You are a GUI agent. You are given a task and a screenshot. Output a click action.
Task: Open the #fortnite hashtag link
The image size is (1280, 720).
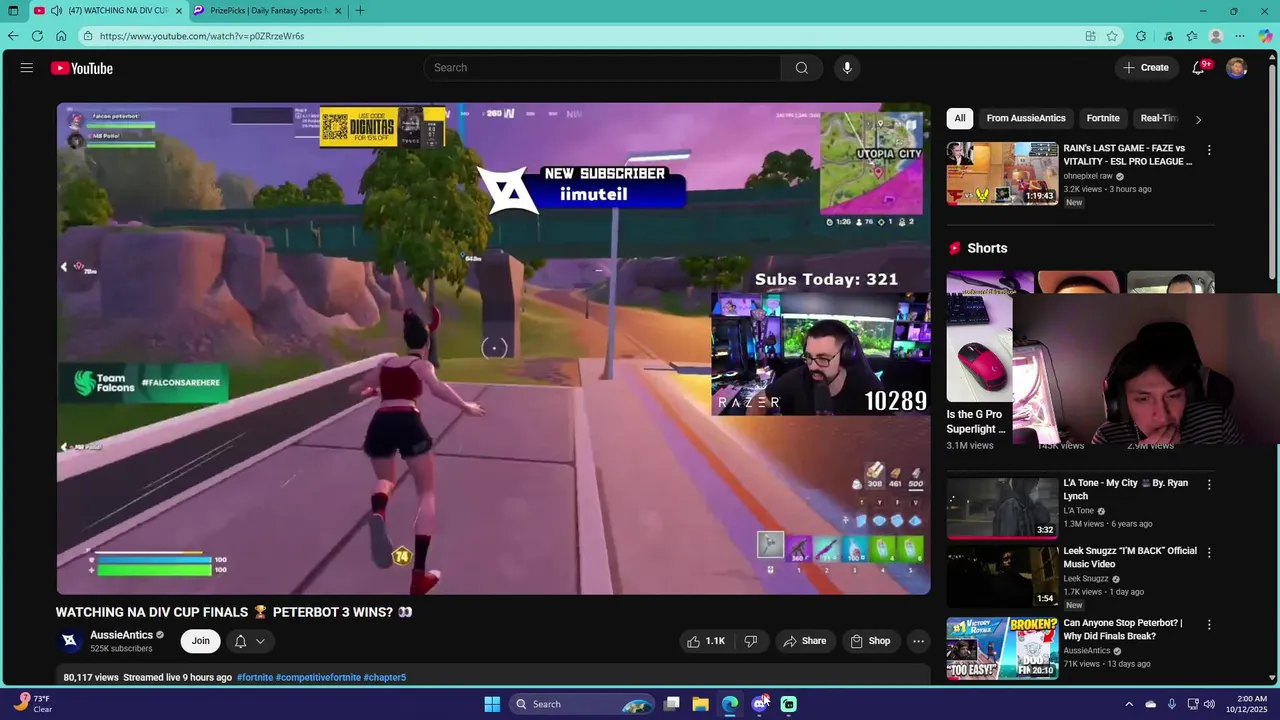point(255,678)
